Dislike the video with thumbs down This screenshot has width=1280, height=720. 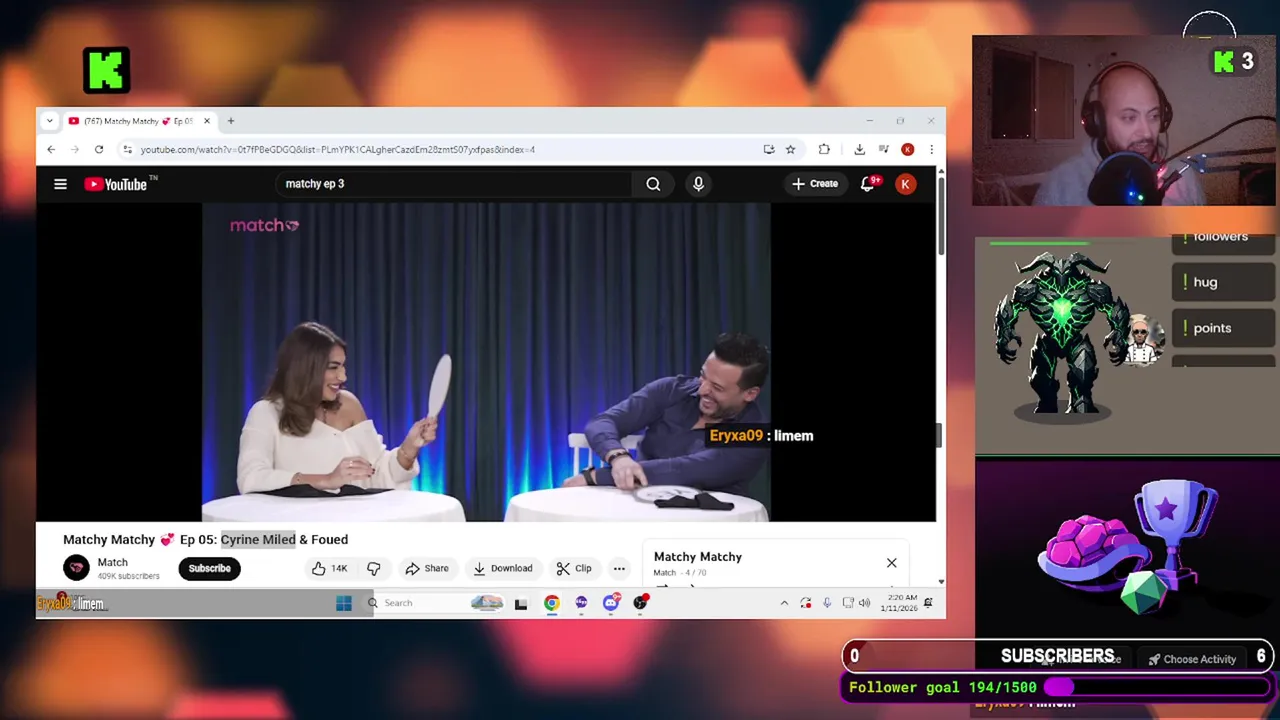click(x=373, y=568)
